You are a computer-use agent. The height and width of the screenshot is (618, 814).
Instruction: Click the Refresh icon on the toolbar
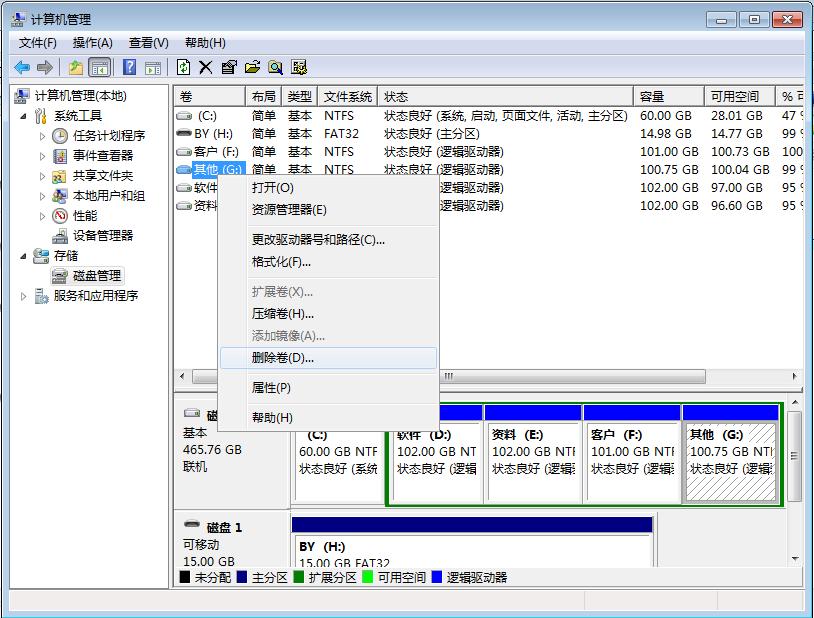[183, 67]
